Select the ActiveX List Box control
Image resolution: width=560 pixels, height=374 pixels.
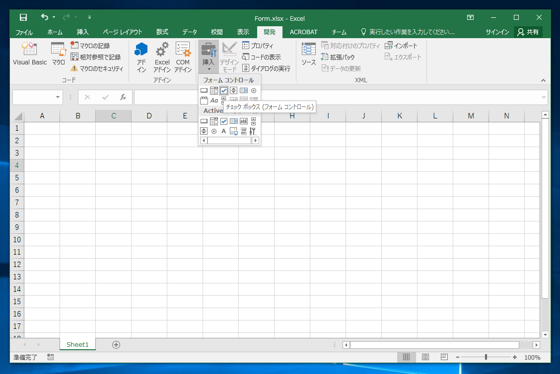tap(234, 121)
